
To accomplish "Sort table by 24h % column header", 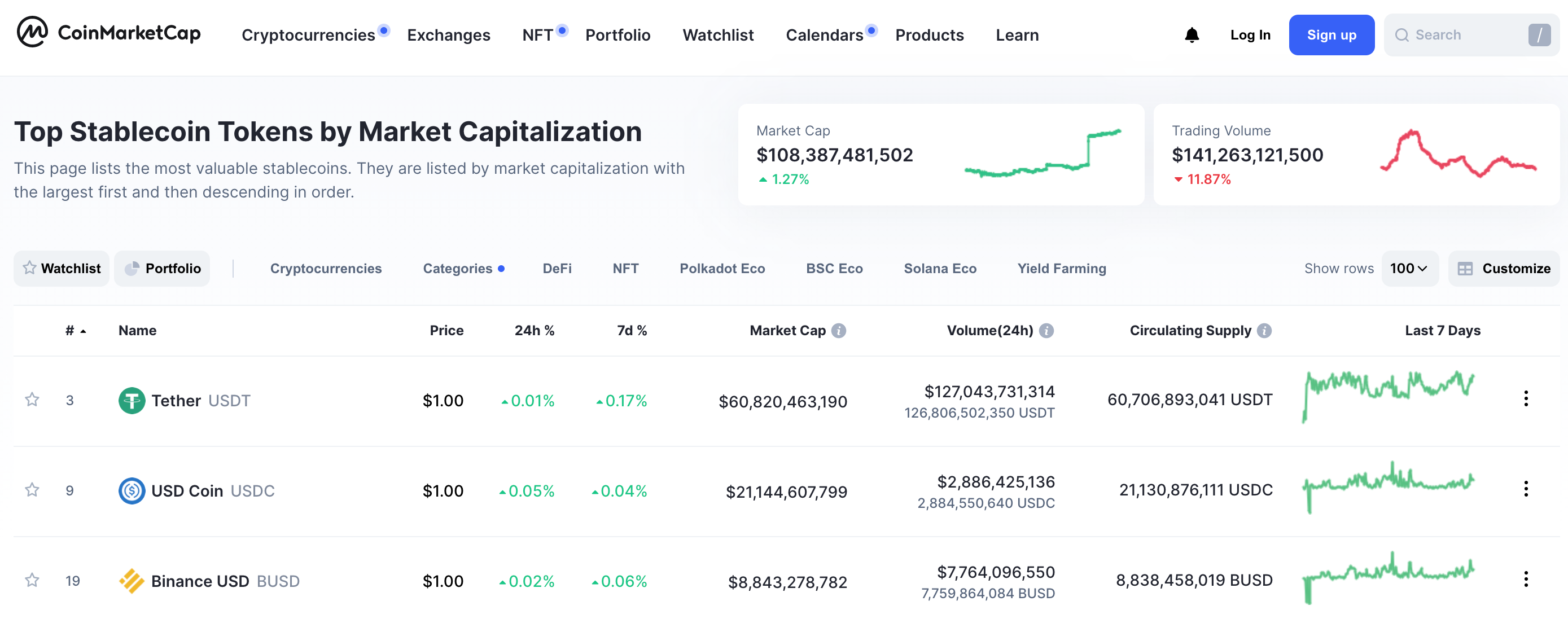I will tap(535, 330).
